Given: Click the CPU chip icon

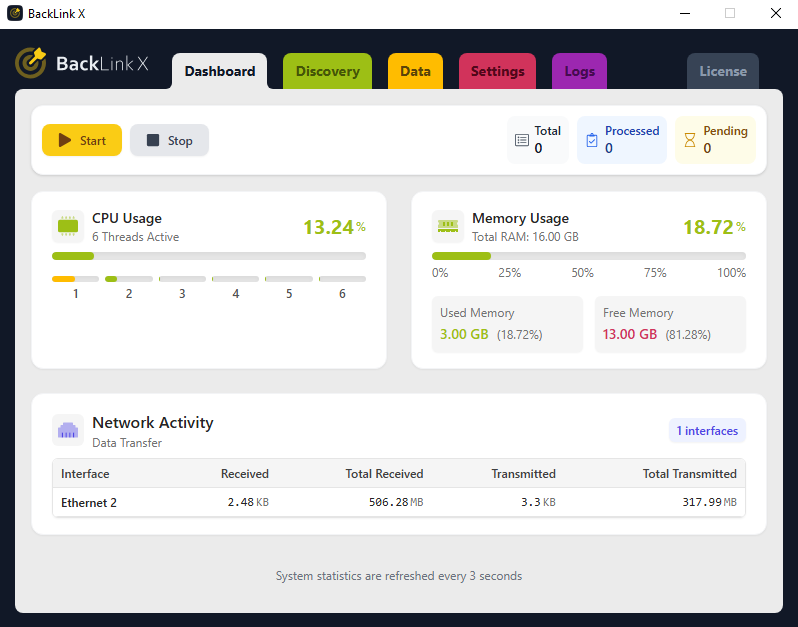Looking at the screenshot, I should tap(68, 226).
